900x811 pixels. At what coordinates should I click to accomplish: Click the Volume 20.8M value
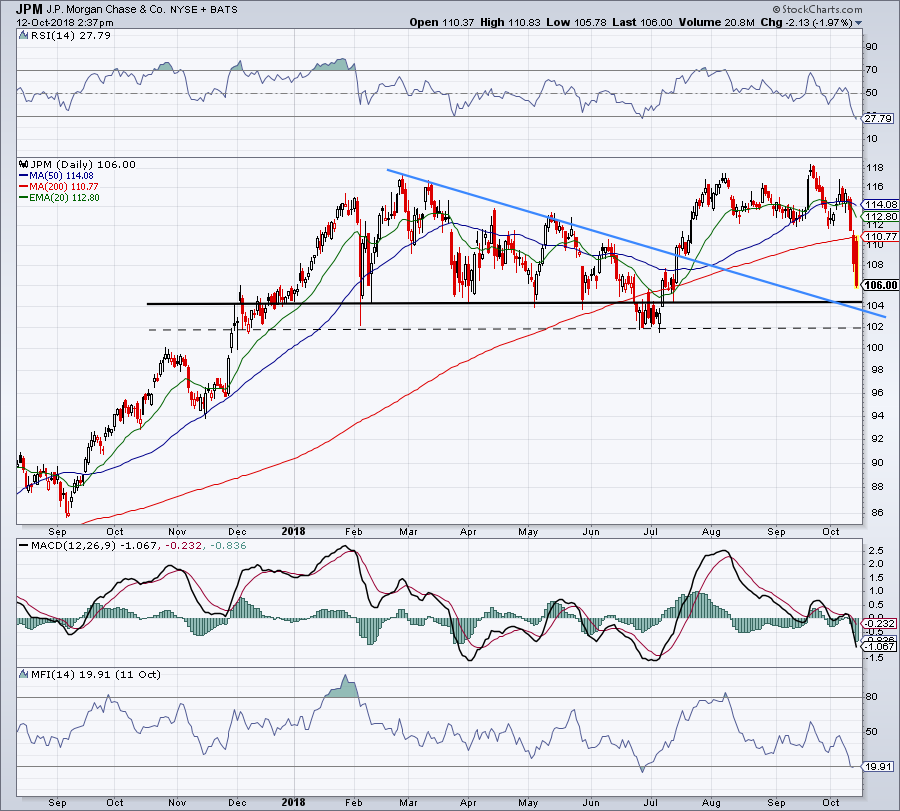pos(716,22)
